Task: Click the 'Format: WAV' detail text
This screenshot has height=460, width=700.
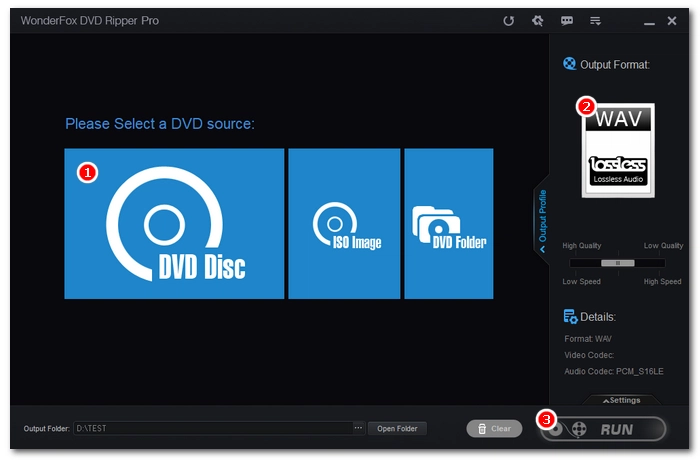Action: pyautogui.click(x=588, y=339)
